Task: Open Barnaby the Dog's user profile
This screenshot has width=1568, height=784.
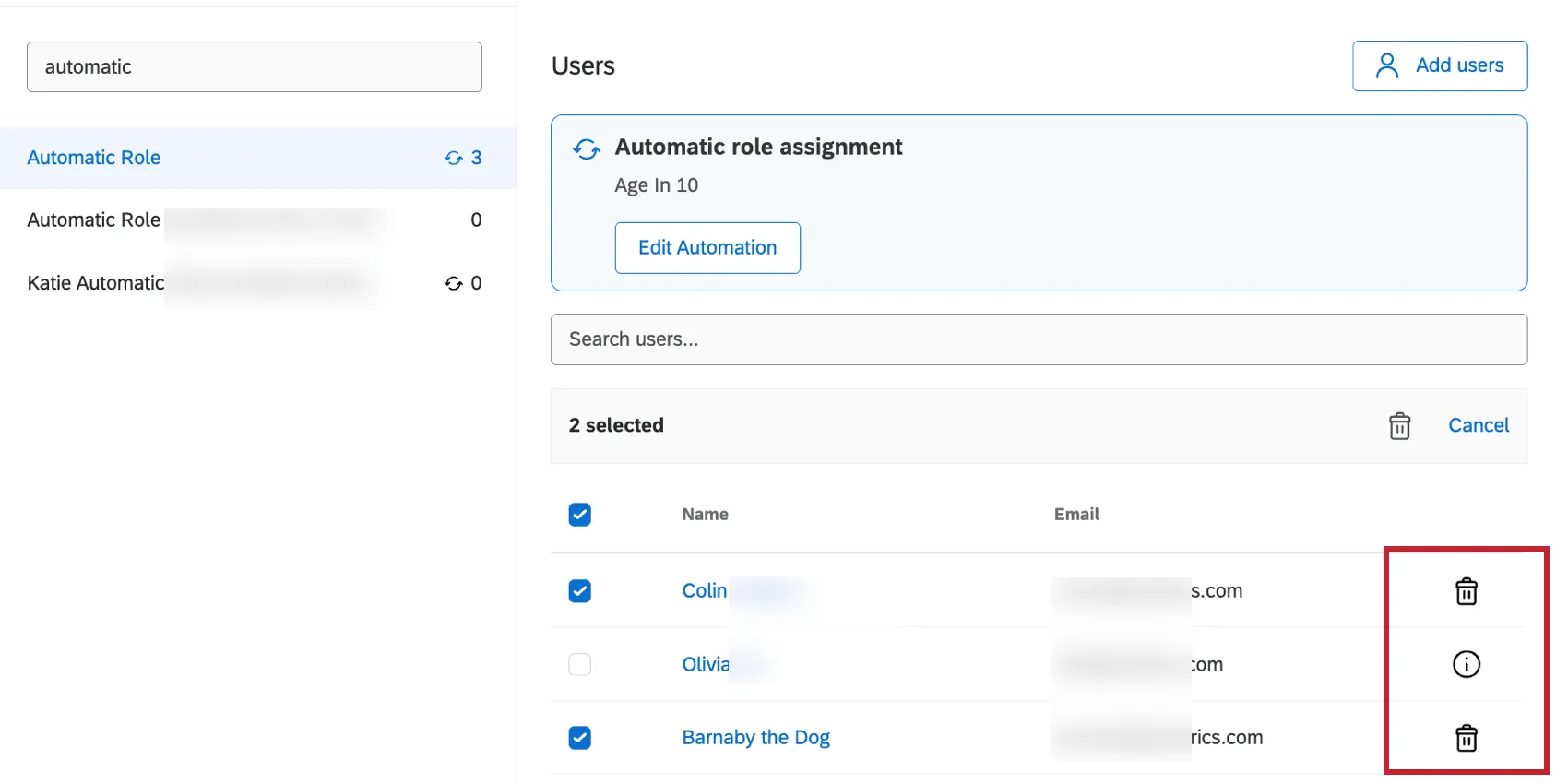Action: click(x=755, y=738)
